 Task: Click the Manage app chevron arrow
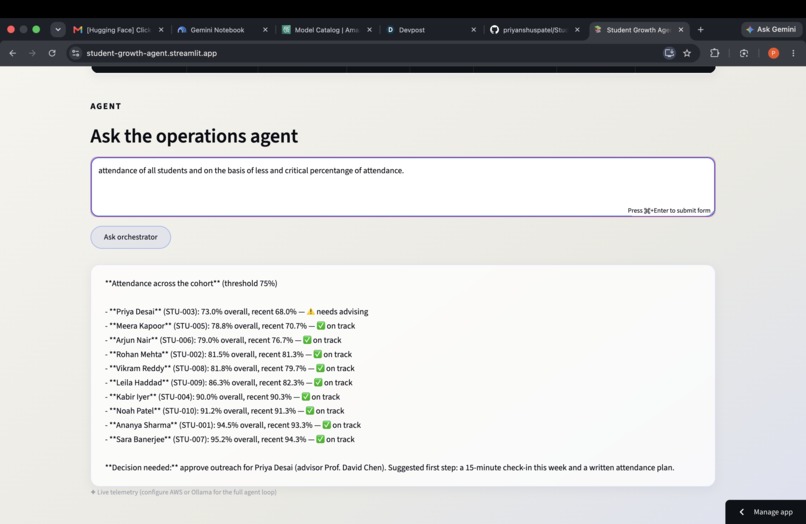coord(741,512)
